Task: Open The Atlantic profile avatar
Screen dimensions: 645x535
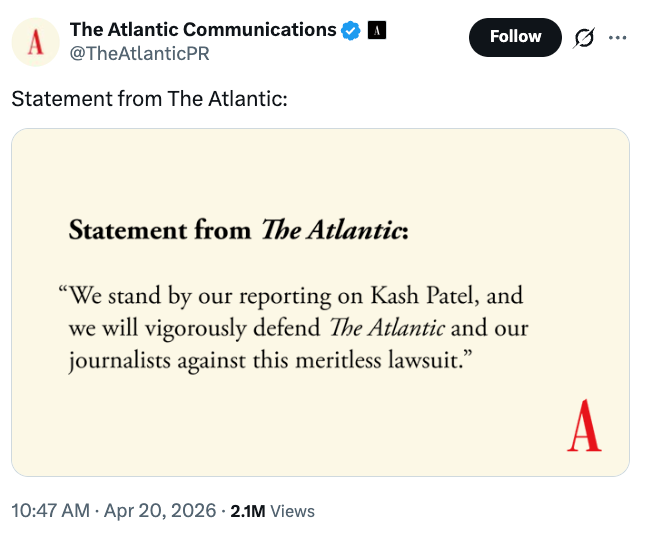Action: pos(35,42)
